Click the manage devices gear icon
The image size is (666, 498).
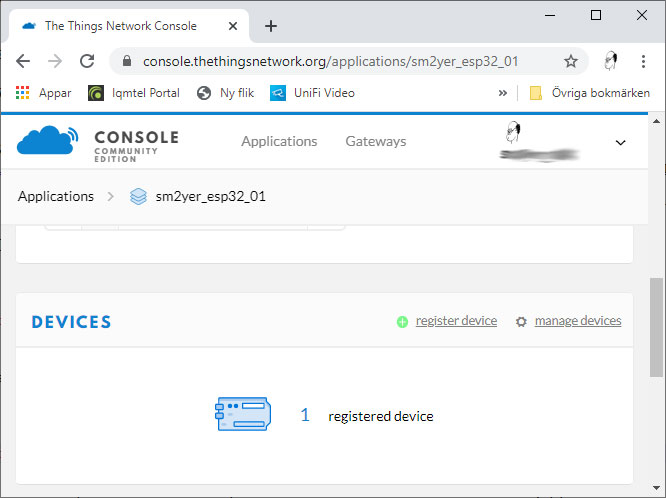(521, 322)
